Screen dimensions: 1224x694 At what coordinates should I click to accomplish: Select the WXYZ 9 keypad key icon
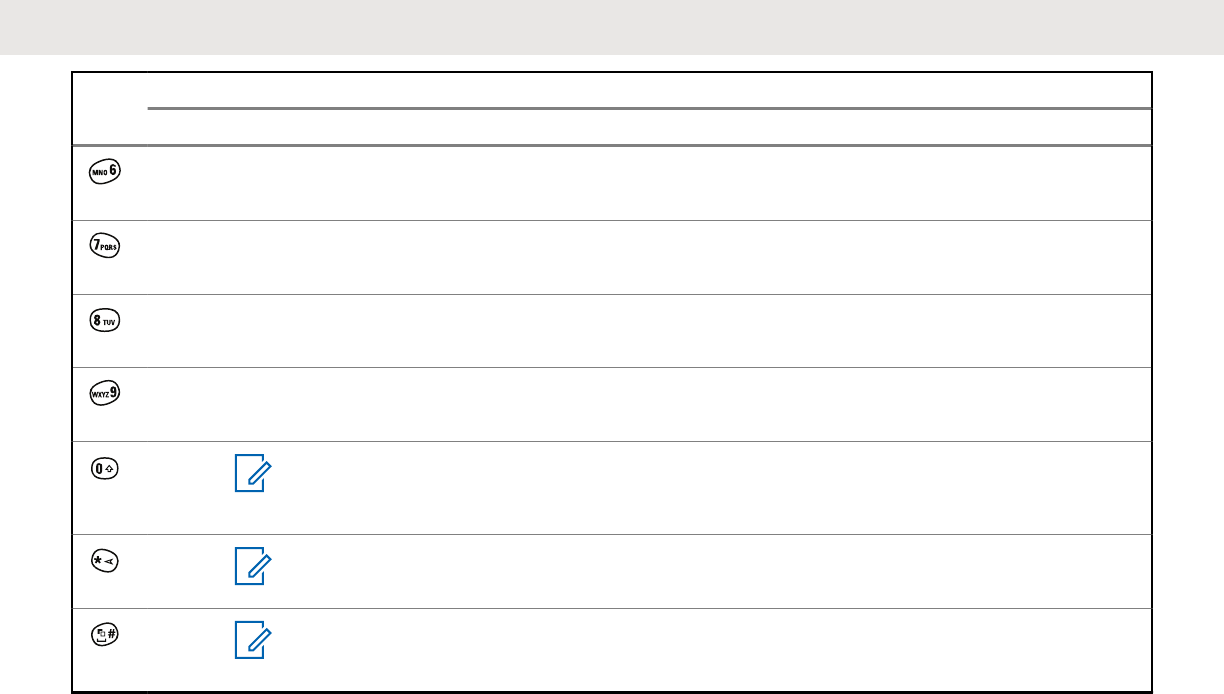pos(103,392)
